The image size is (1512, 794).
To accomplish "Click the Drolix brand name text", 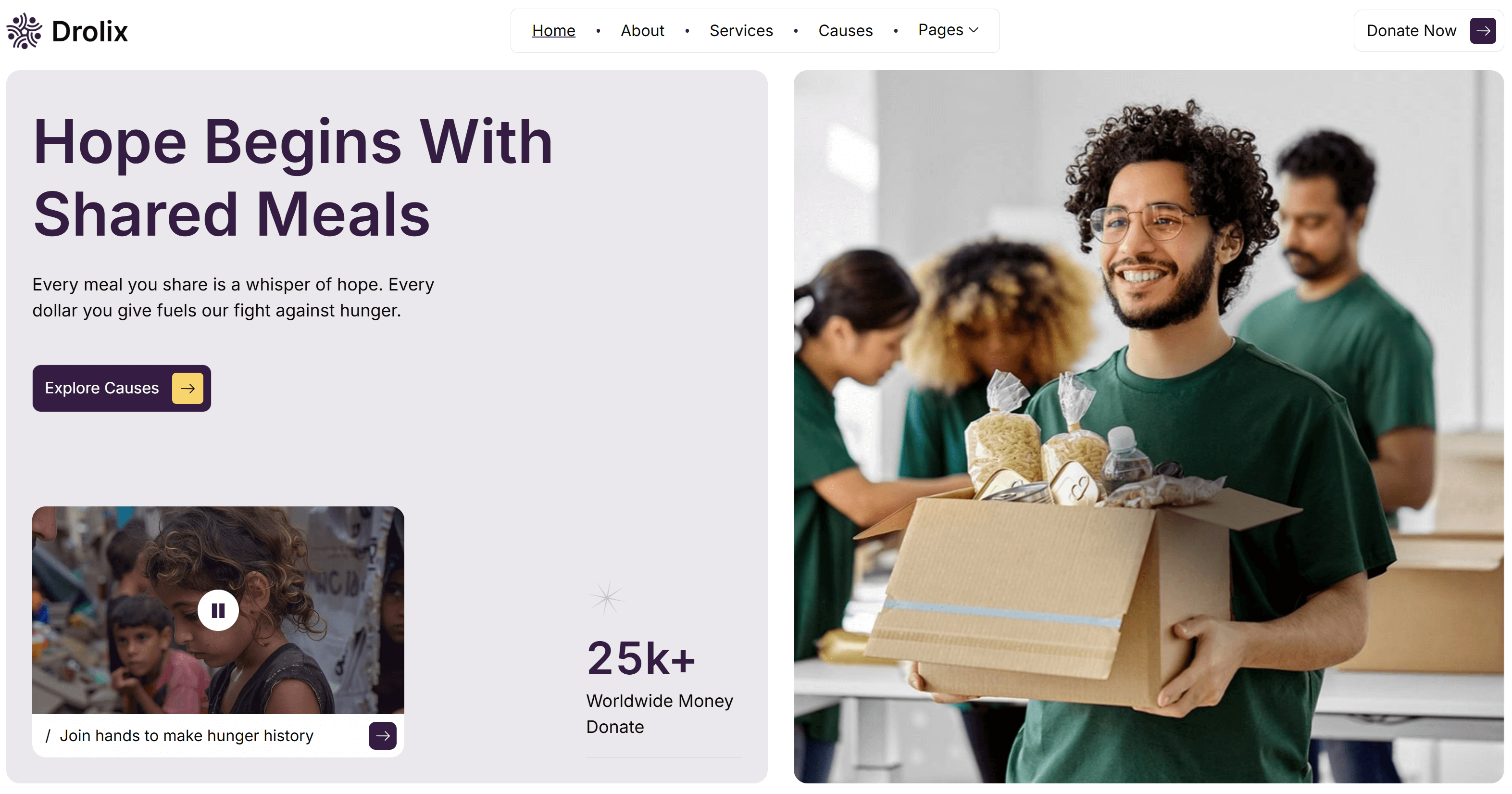I will 90,31.
